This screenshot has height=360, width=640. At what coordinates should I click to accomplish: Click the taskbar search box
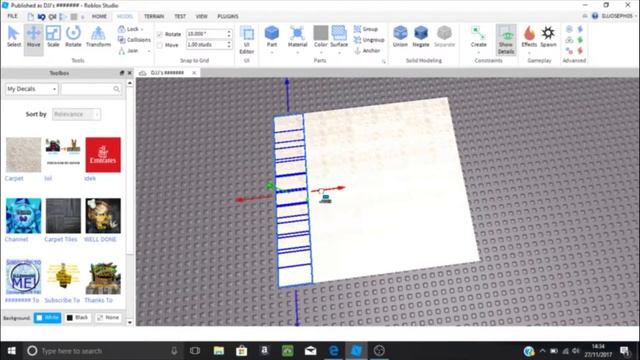click(103, 351)
